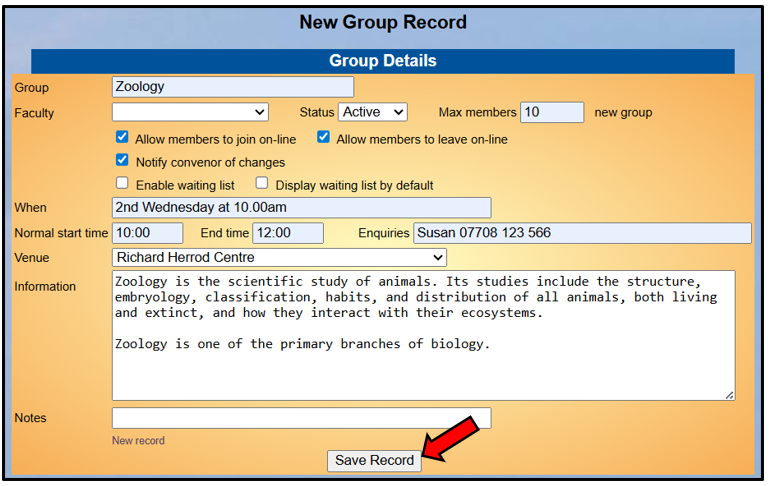Toggle Allow members to leave on-line checkbox
The height and width of the screenshot is (486, 770).
pyautogui.click(x=323, y=137)
